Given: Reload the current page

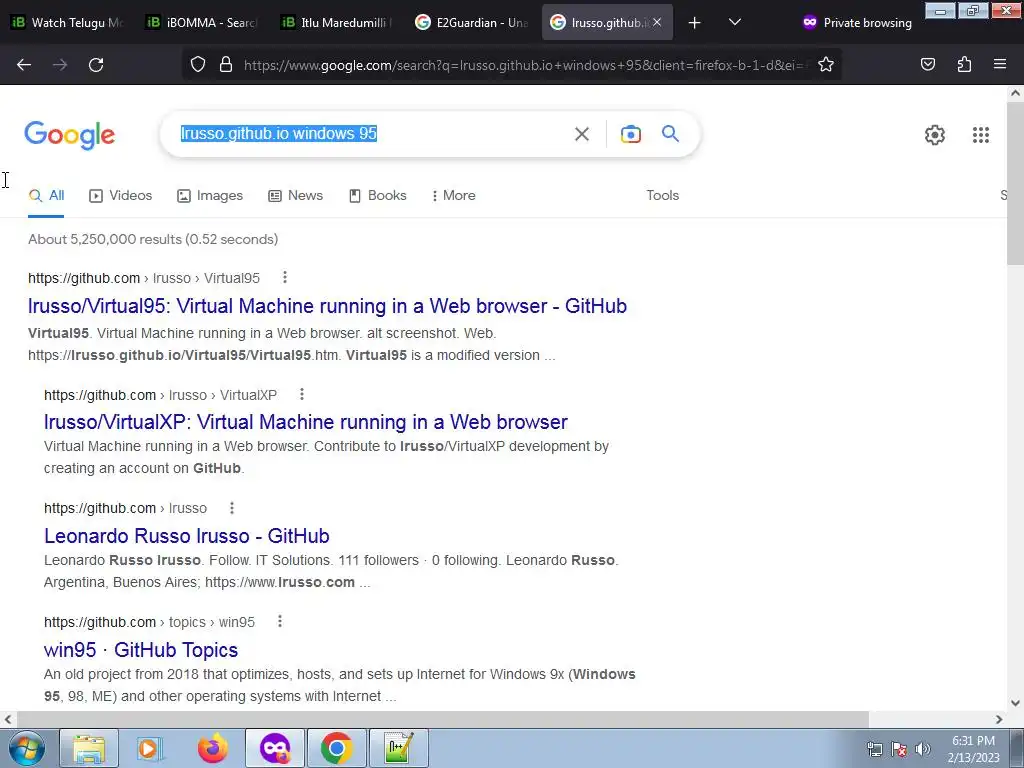Looking at the screenshot, I should pos(96,65).
